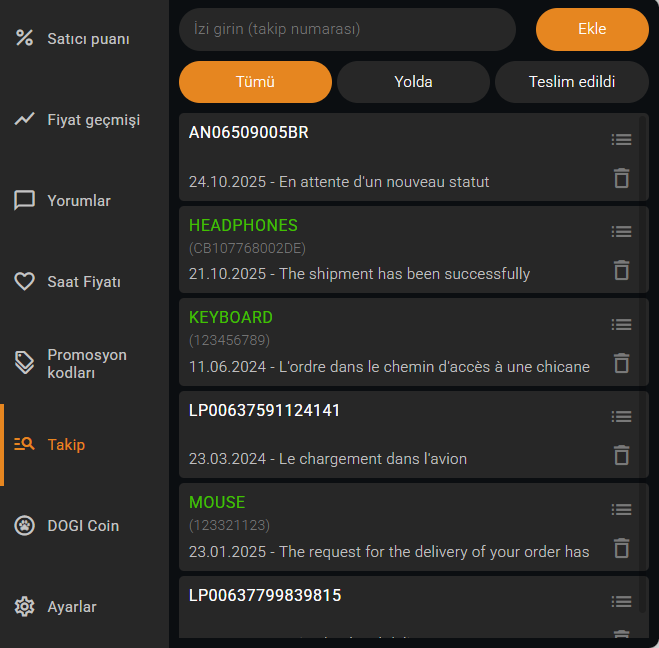This screenshot has width=659, height=648.
Task: Select tracking number LP00637799839815
Action: pyautogui.click(x=265, y=595)
